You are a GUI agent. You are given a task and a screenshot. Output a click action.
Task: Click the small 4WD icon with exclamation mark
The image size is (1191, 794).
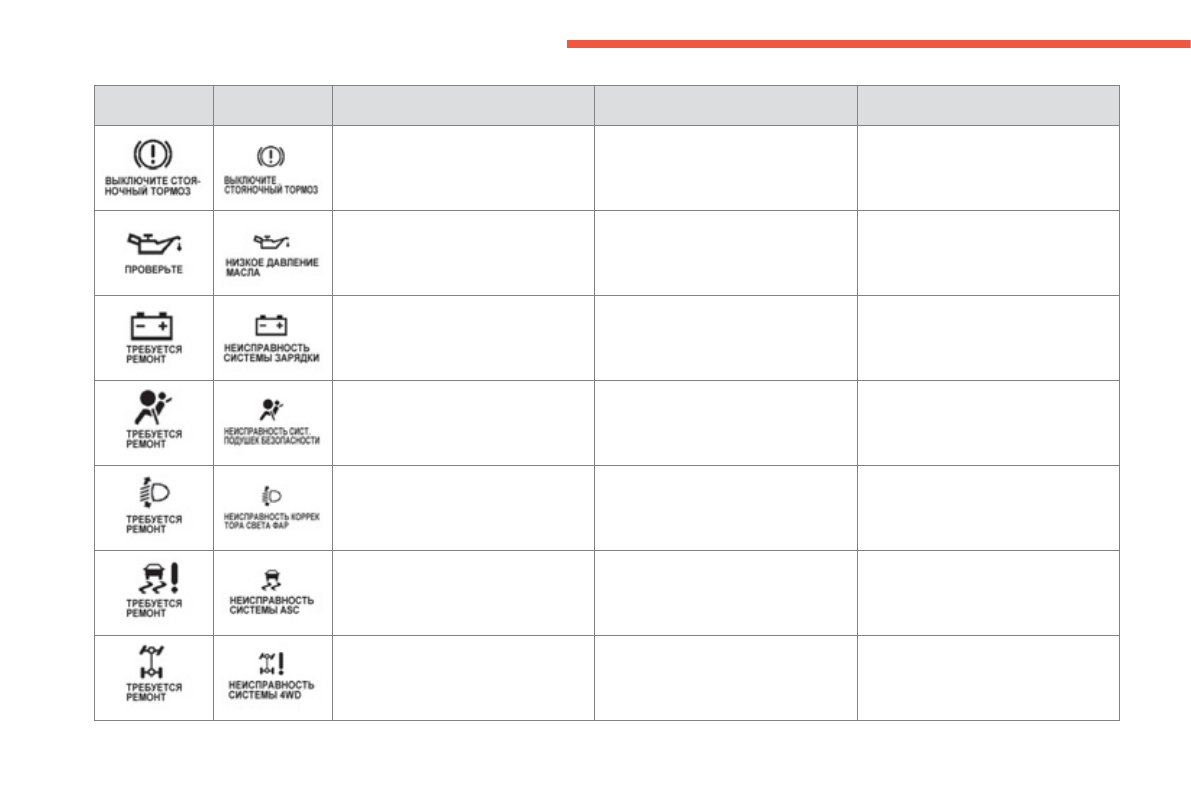click(x=271, y=661)
